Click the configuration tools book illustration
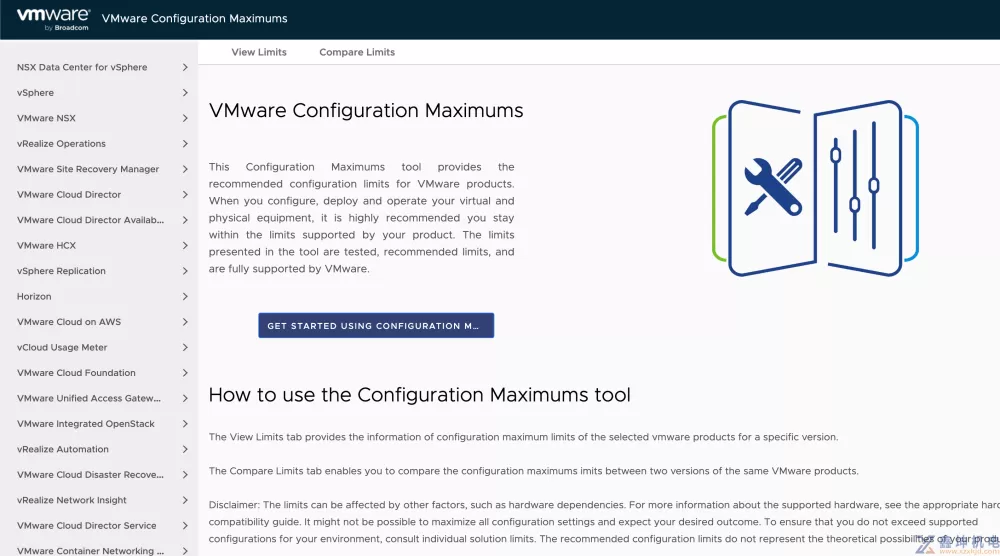The image size is (1000, 556). pyautogui.click(x=815, y=188)
